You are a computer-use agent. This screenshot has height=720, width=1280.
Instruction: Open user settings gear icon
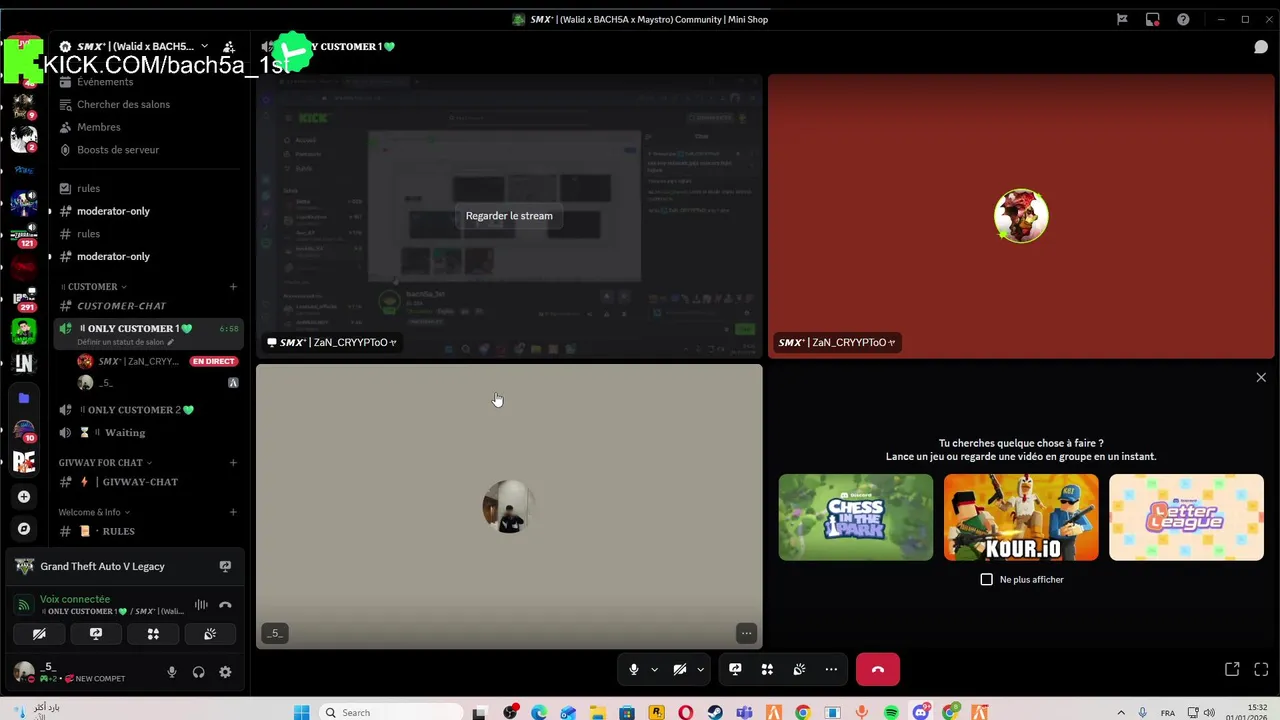click(225, 672)
